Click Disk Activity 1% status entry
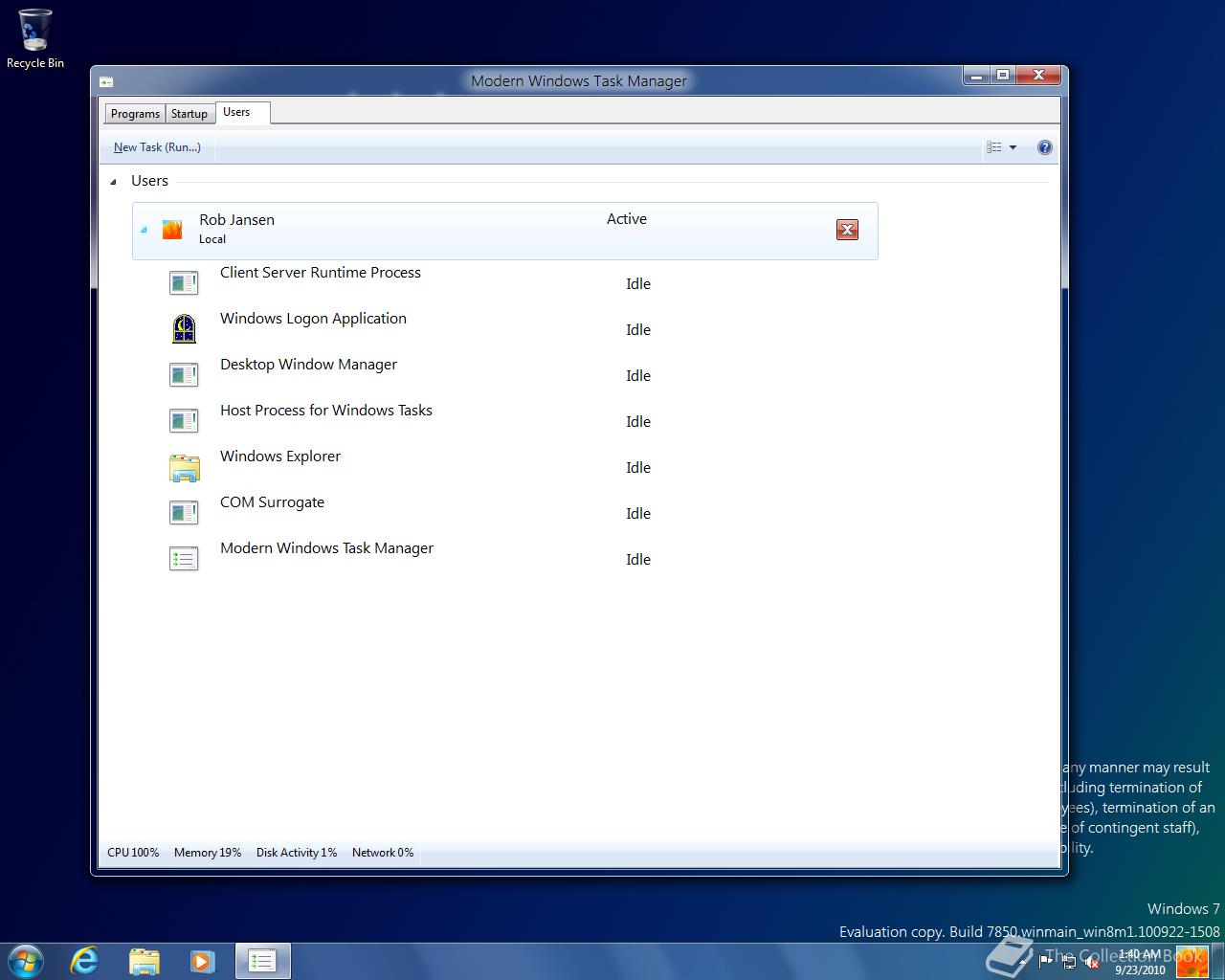The width and height of the screenshot is (1225, 980). (x=297, y=853)
